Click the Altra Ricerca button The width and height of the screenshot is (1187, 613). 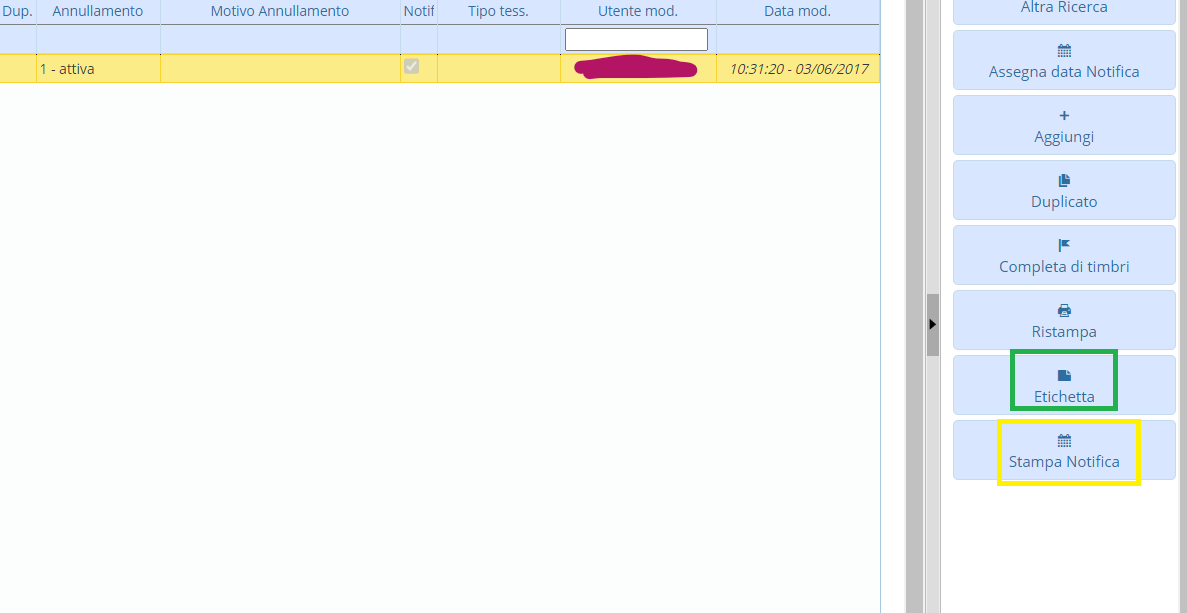coord(1064,8)
